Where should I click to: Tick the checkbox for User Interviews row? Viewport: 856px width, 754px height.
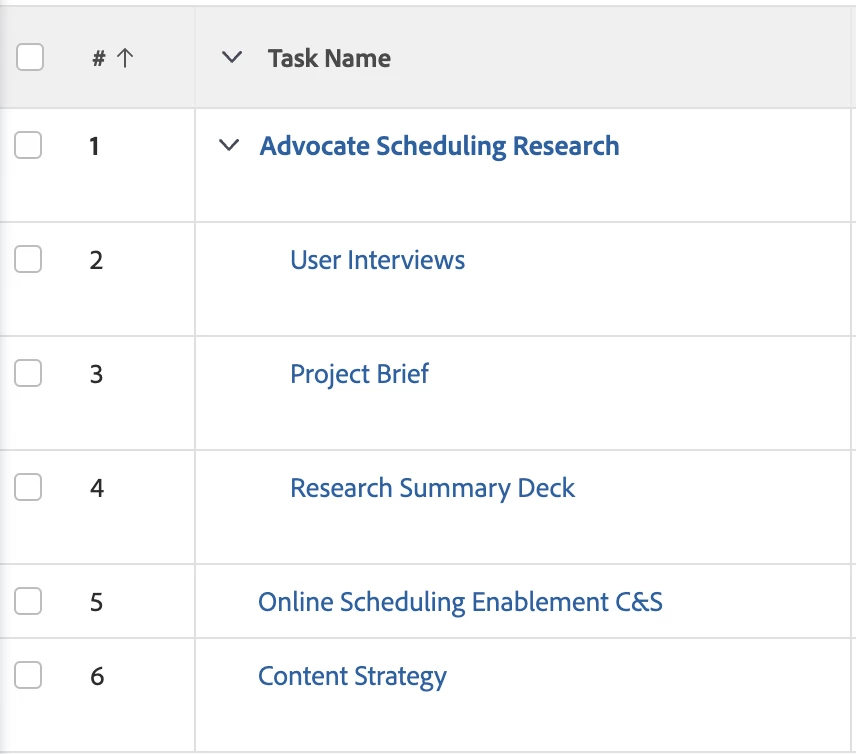[29, 260]
